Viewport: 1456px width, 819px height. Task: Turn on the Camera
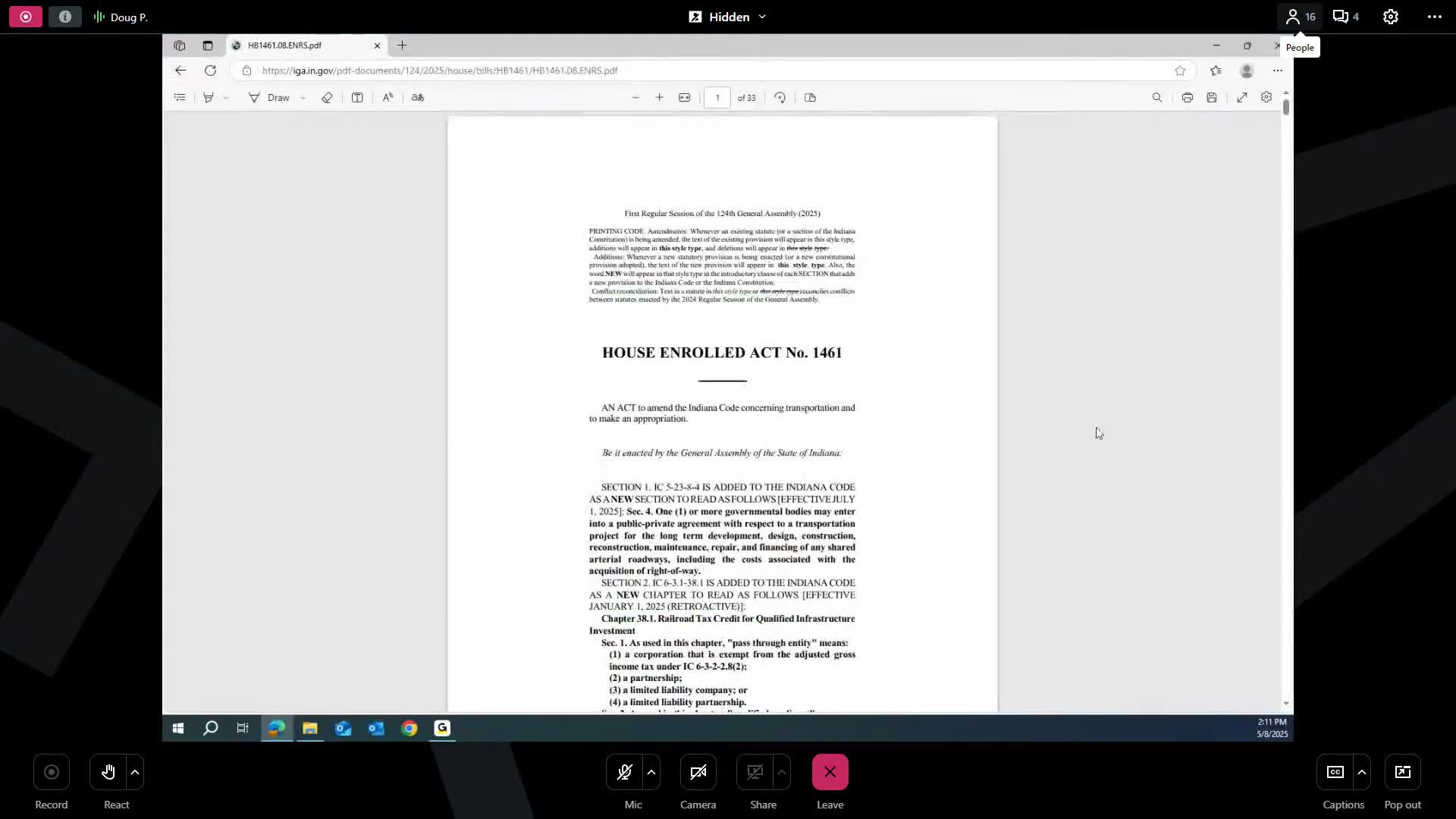698,772
